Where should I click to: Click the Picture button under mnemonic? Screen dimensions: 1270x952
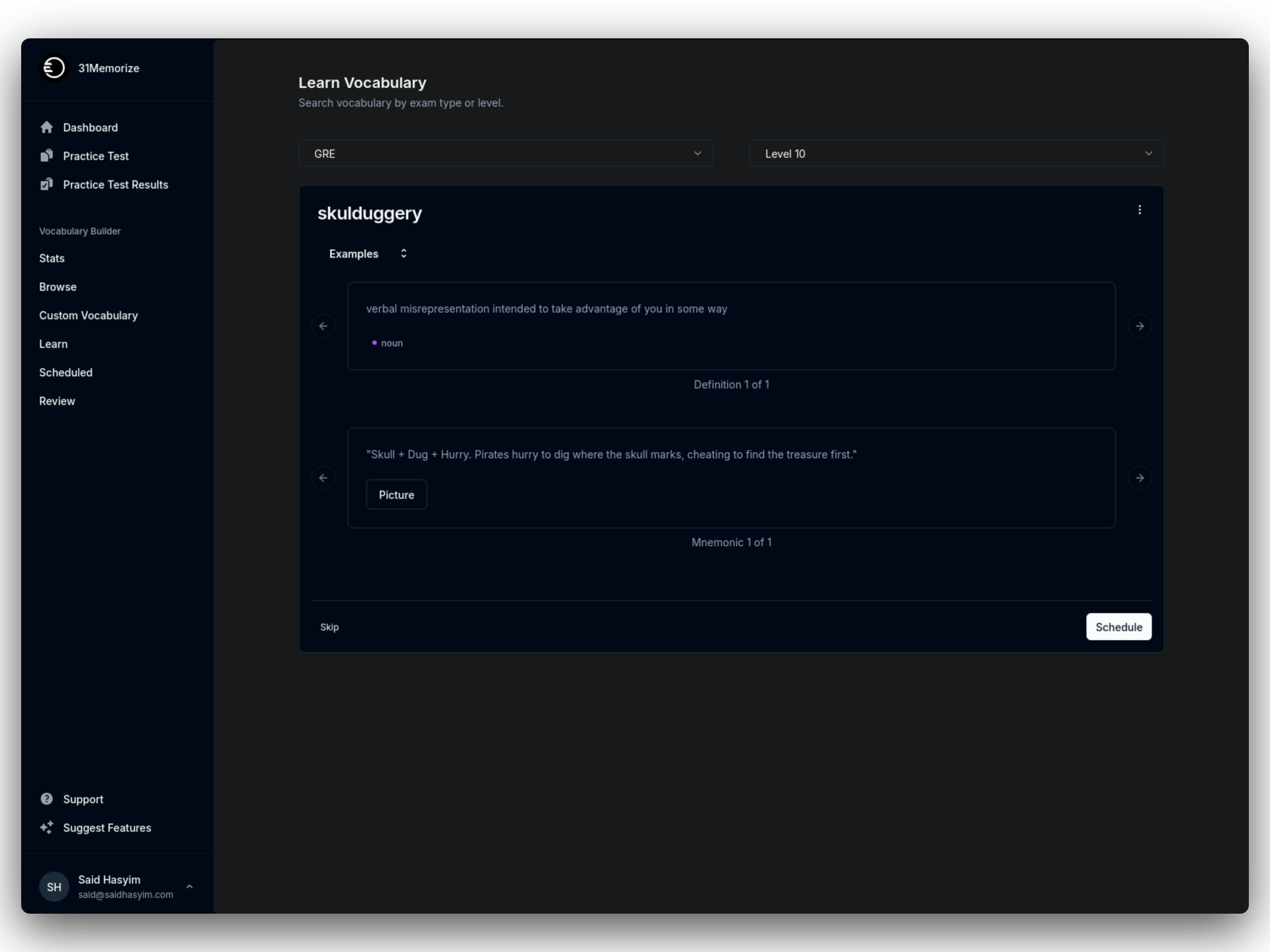396,495
